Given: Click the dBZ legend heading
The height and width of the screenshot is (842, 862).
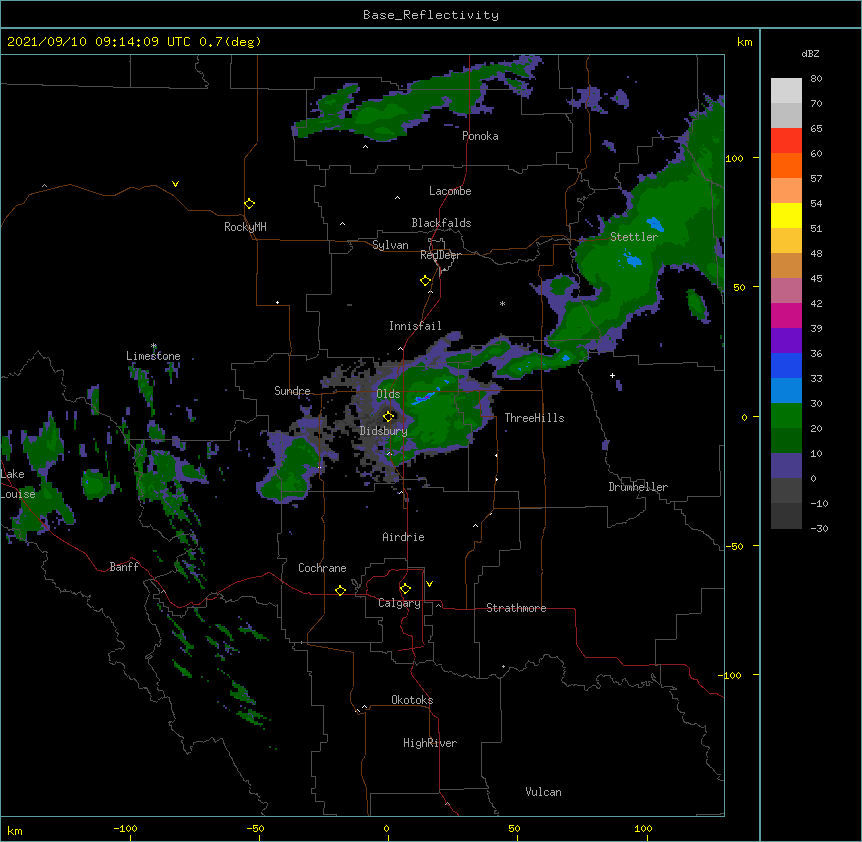Looking at the screenshot, I should click(810, 54).
